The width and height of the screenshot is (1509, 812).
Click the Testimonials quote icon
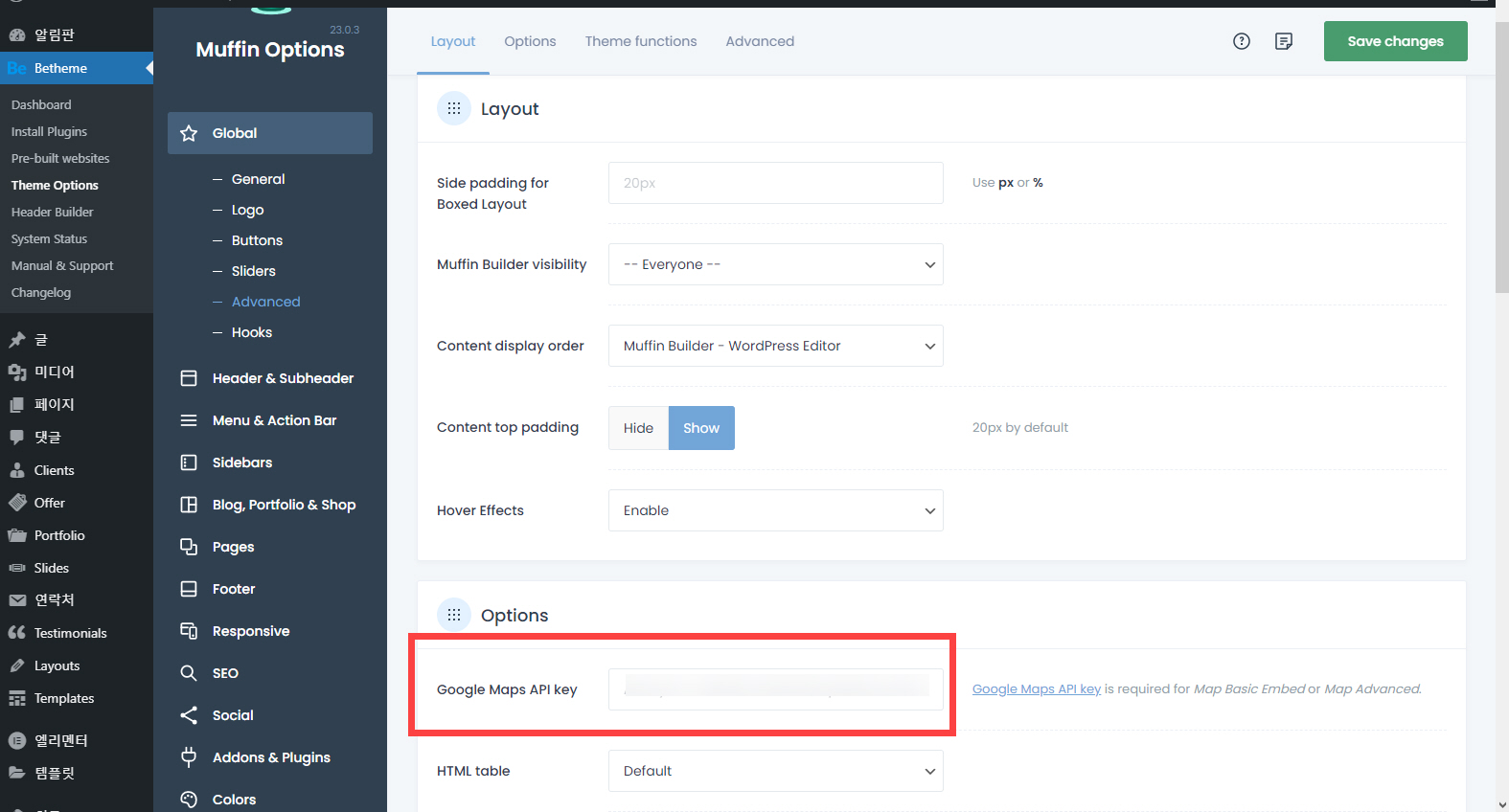(x=17, y=633)
